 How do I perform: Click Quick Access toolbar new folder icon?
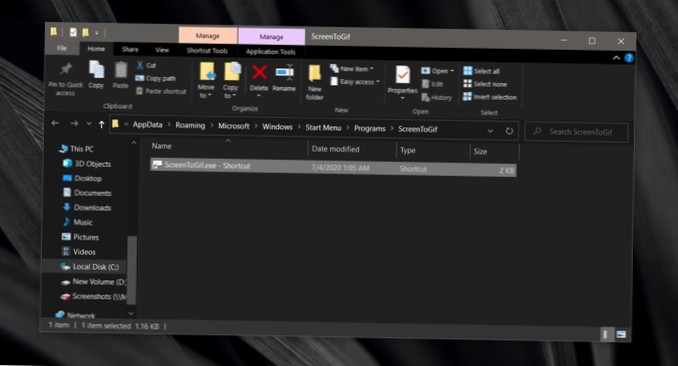pyautogui.click(x=86, y=32)
